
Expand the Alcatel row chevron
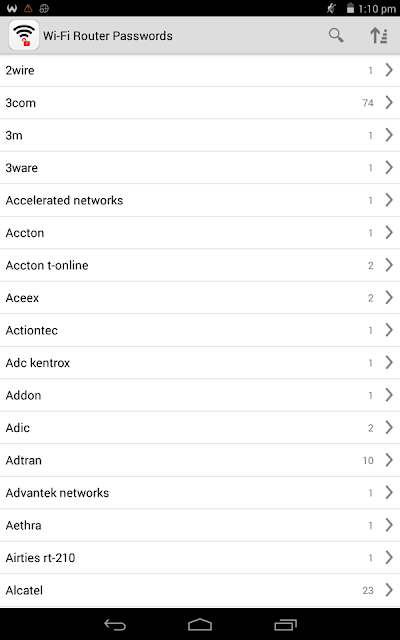389,590
